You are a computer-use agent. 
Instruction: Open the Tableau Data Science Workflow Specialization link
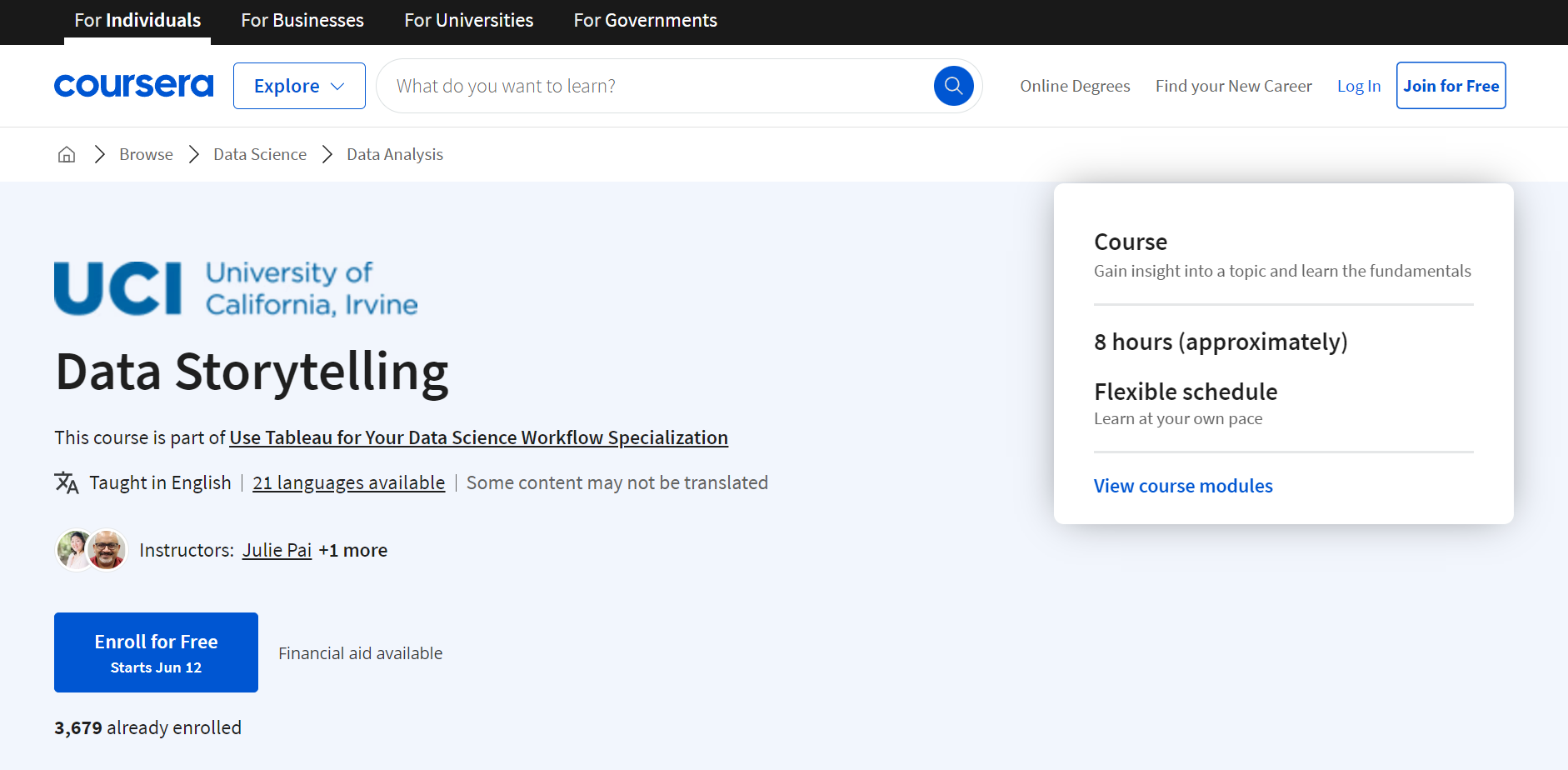478,437
